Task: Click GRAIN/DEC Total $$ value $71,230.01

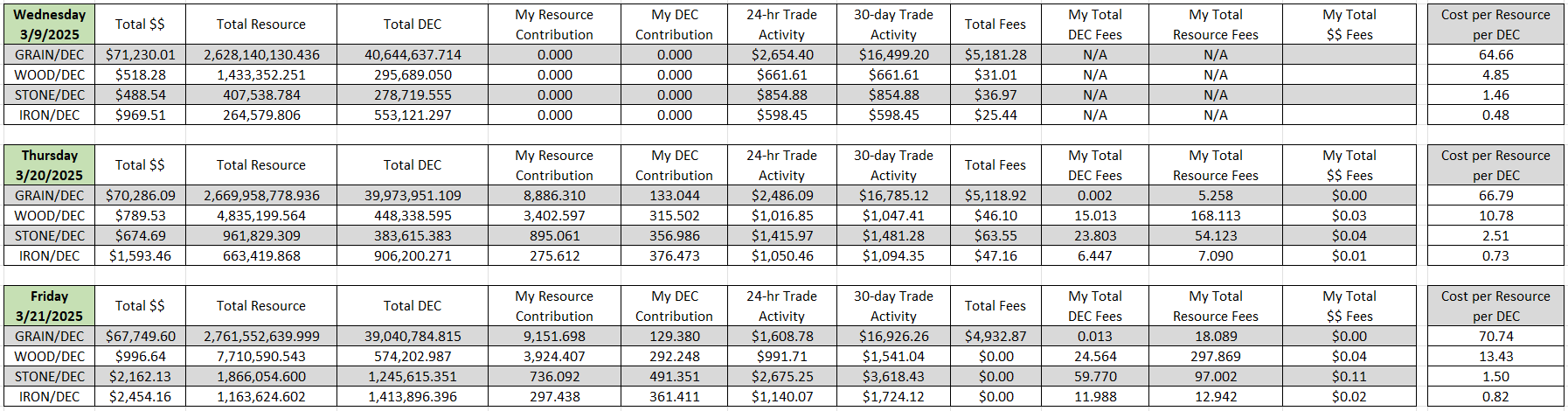Action: [x=140, y=54]
